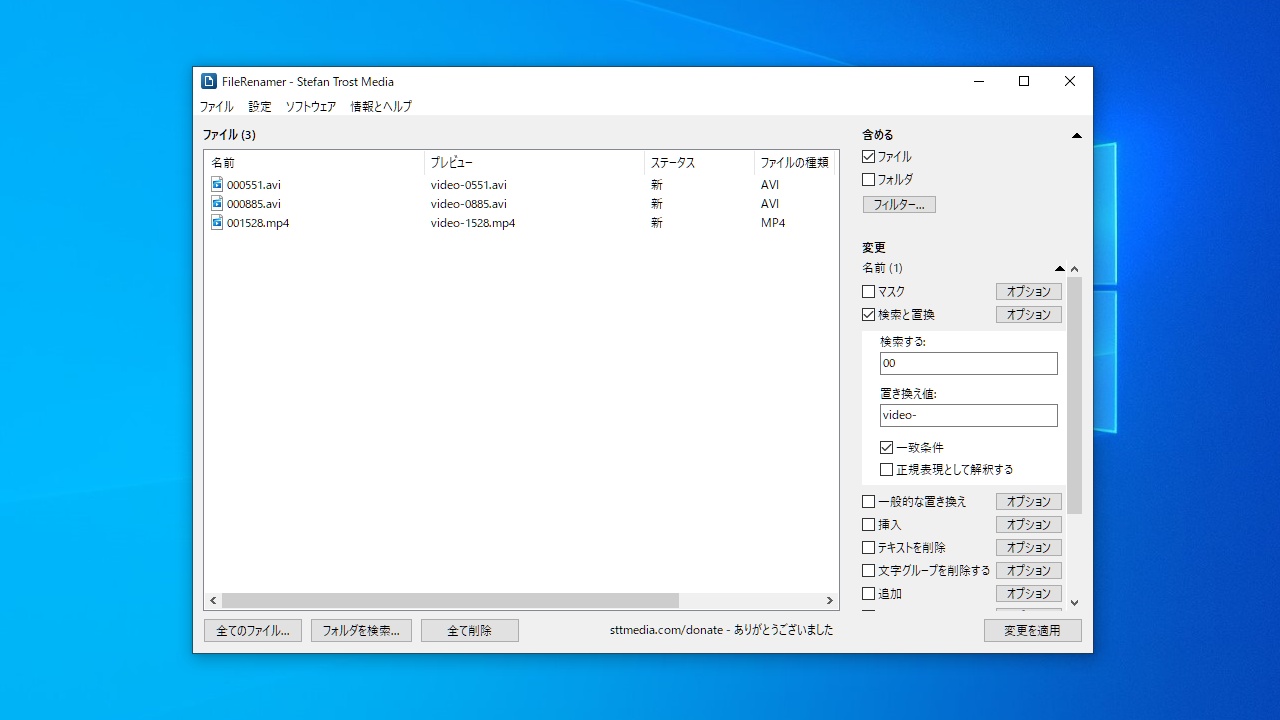Click the file list scroll left arrow

point(213,601)
